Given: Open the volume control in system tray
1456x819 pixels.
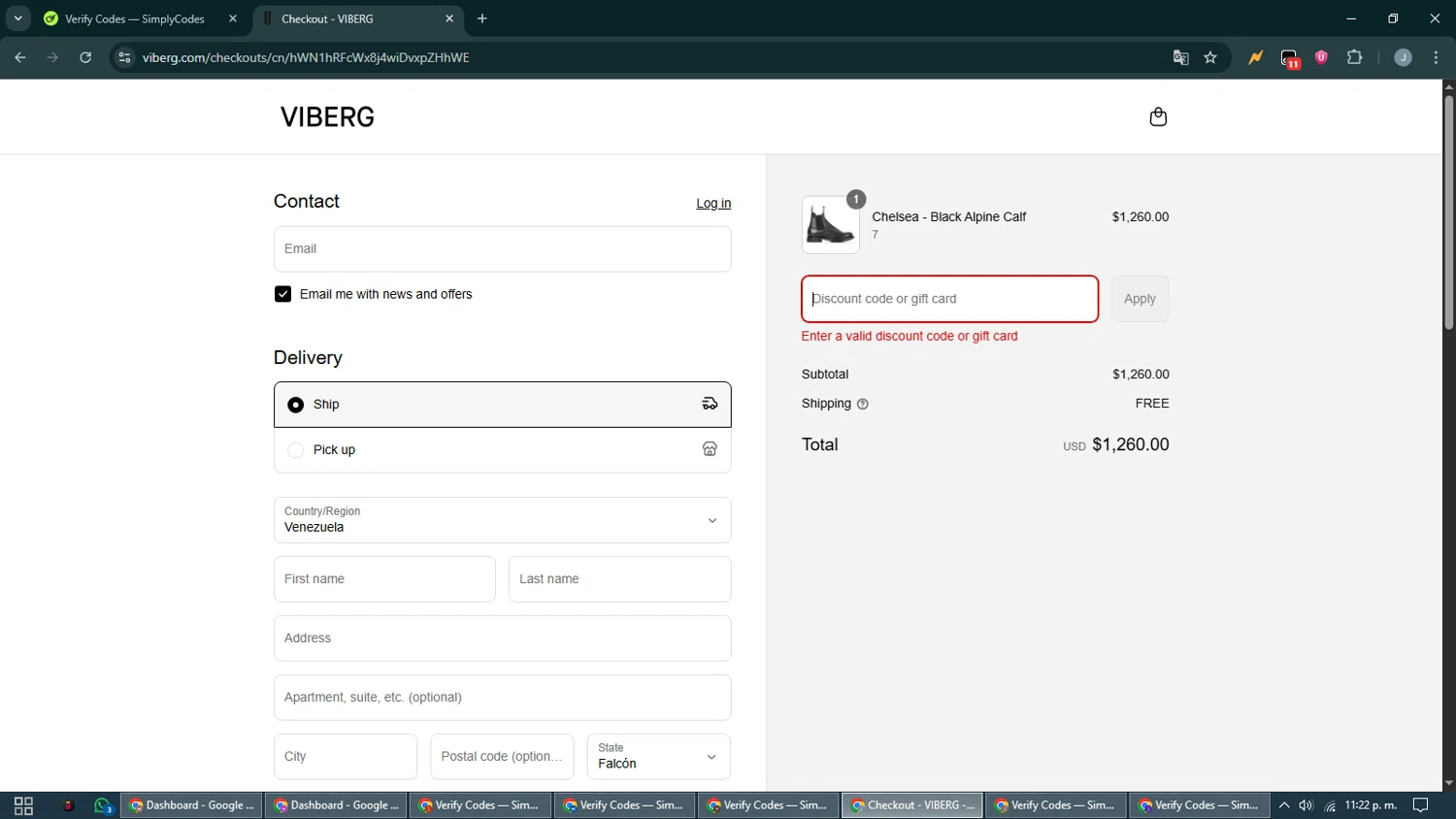Looking at the screenshot, I should (x=1306, y=805).
